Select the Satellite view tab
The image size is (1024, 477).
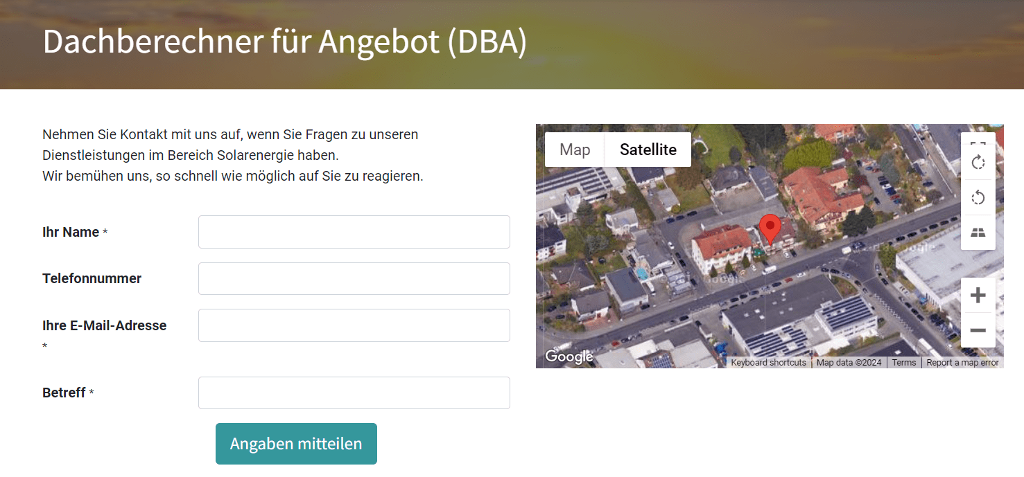tap(648, 150)
